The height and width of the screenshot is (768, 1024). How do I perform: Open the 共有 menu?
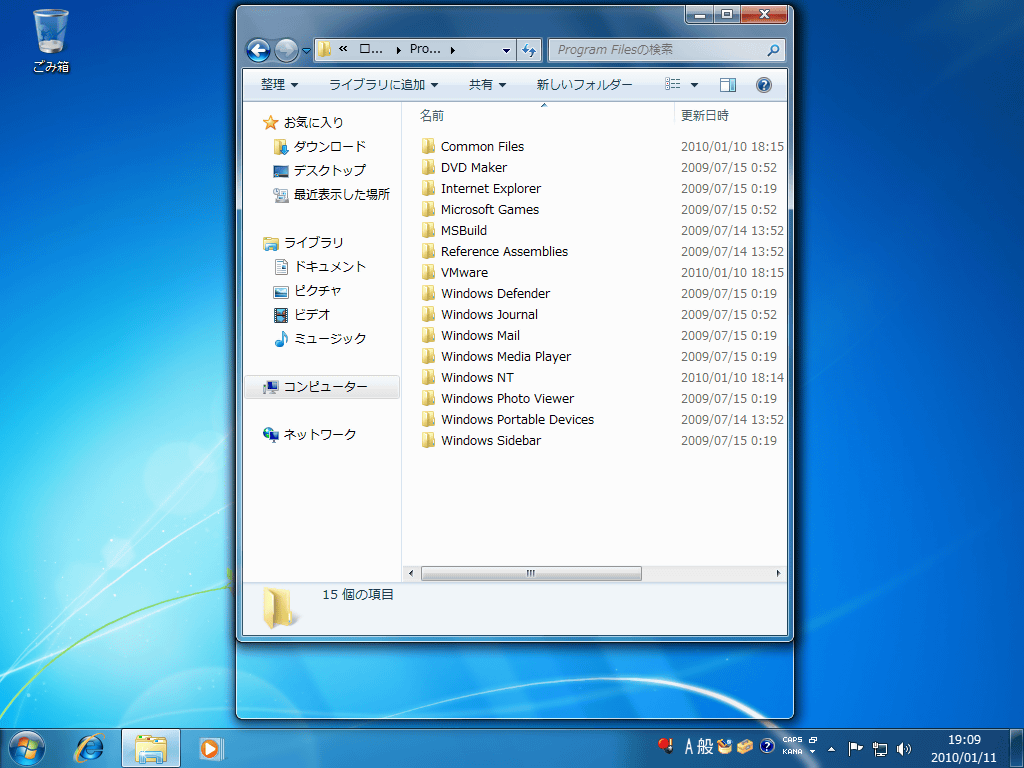pos(487,85)
